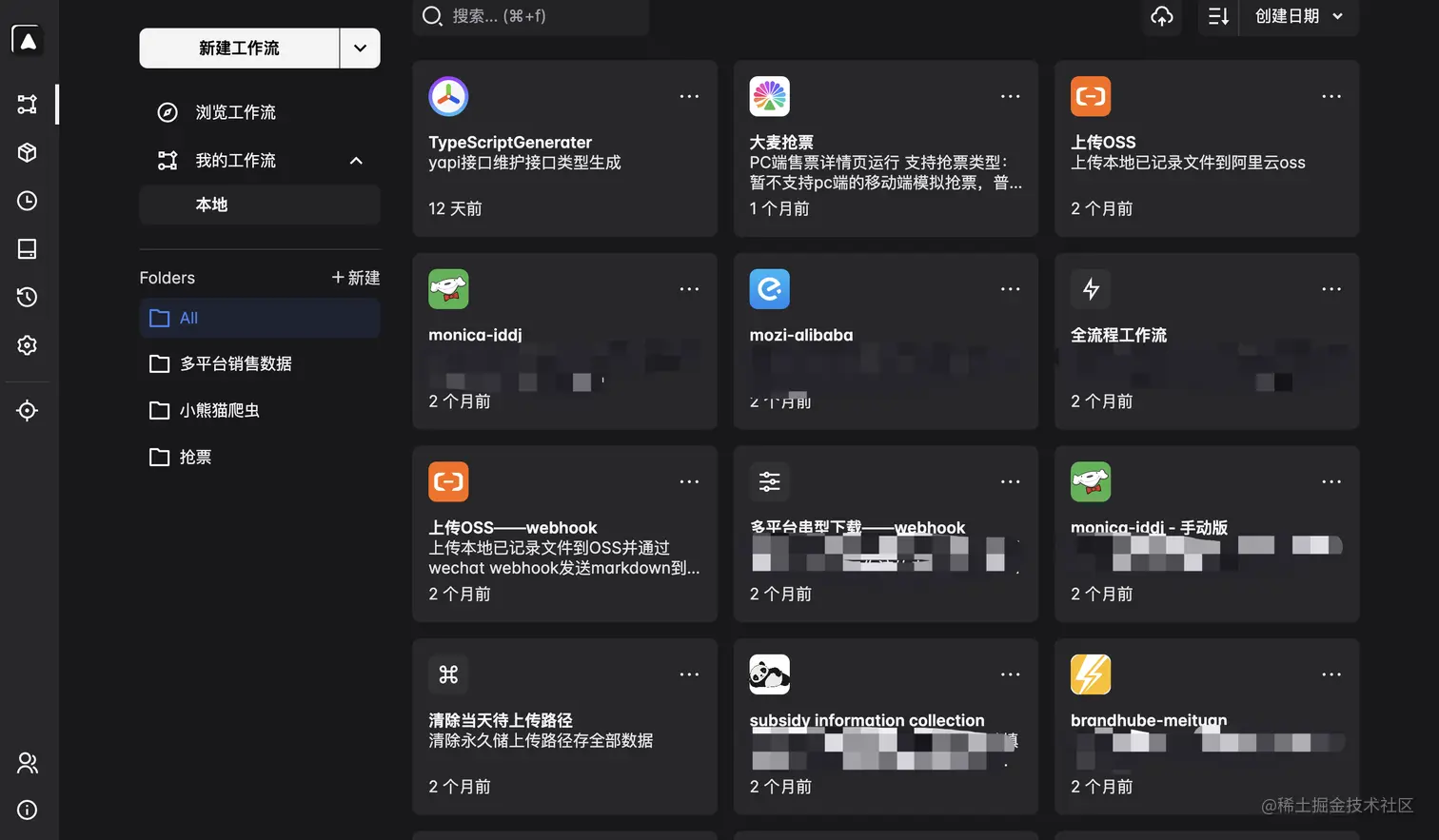This screenshot has width=1439, height=840.
Task: Open the clock/recent icon in sidebar
Action: (27, 201)
